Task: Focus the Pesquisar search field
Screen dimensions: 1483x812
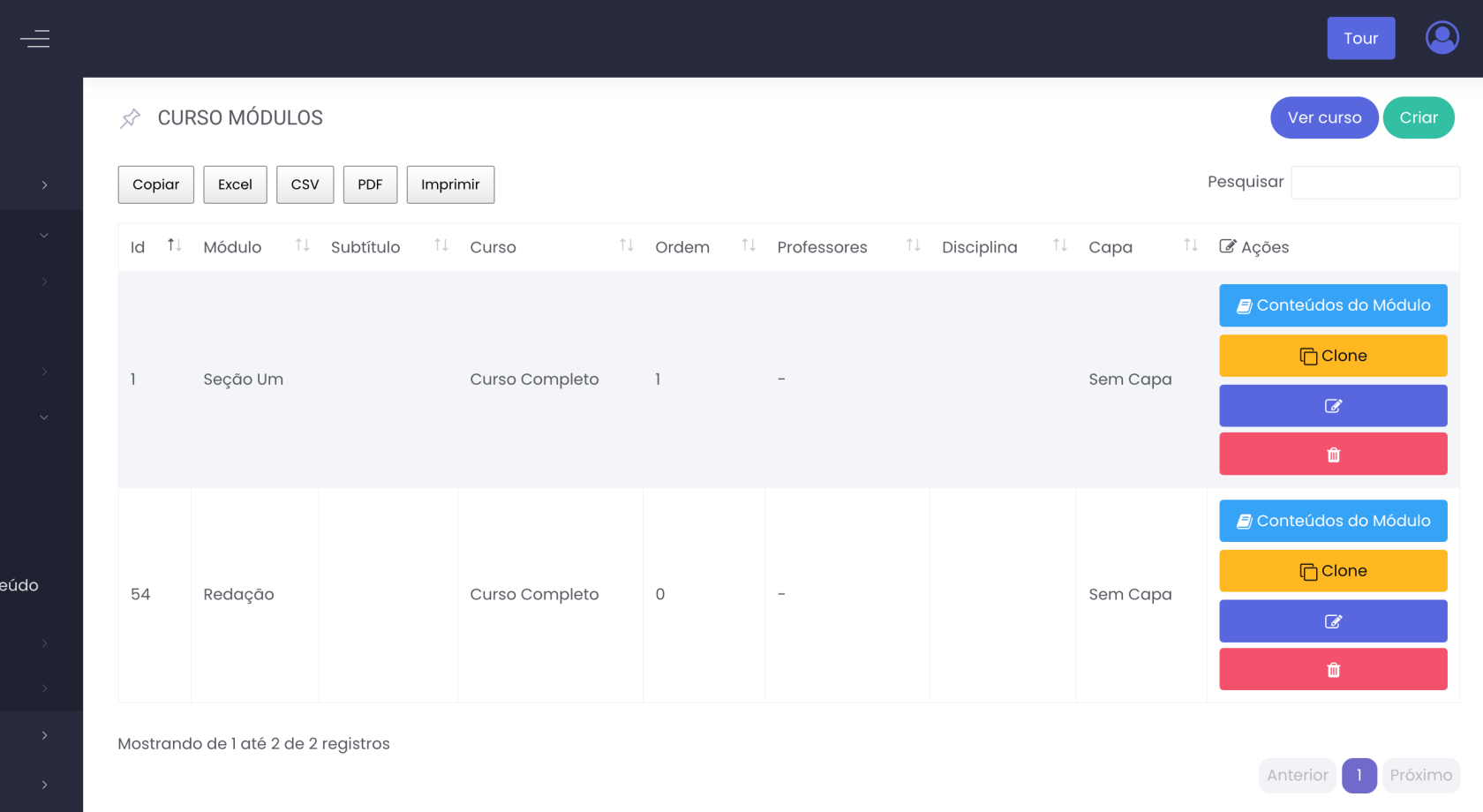Action: pyautogui.click(x=1374, y=183)
